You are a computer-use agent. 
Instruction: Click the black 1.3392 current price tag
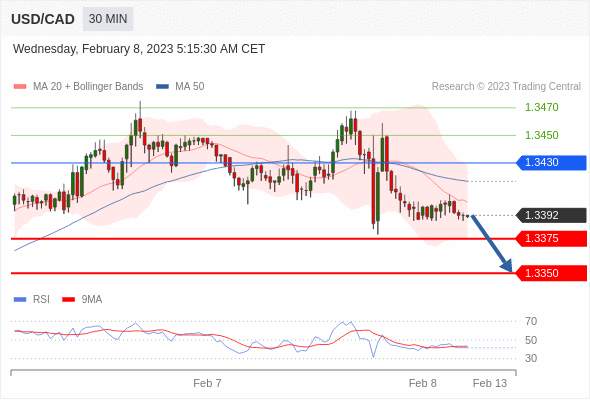tap(552, 215)
